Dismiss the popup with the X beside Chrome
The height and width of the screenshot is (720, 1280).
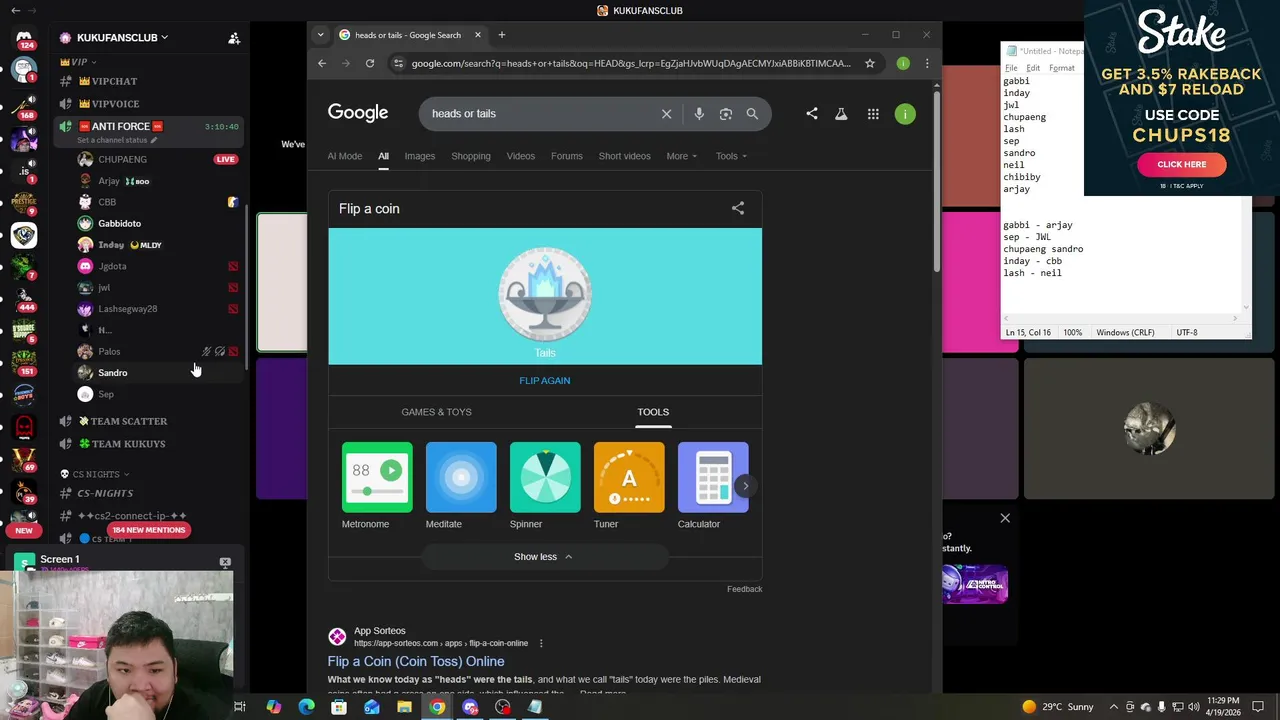pos(1005,518)
